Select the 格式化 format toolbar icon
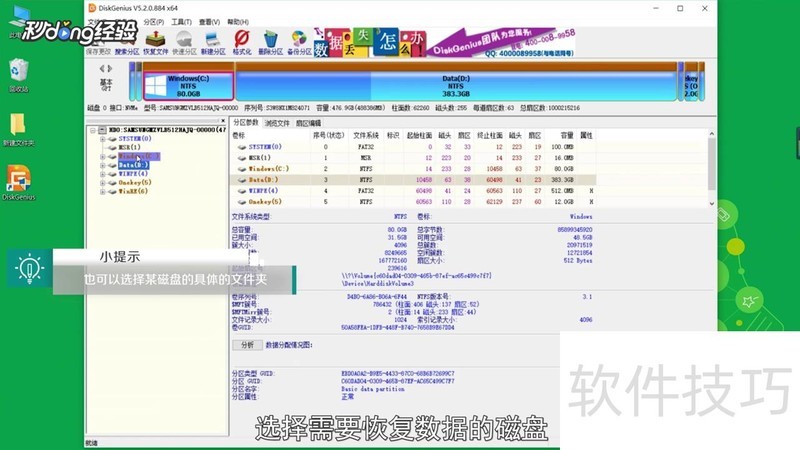 tap(242, 43)
